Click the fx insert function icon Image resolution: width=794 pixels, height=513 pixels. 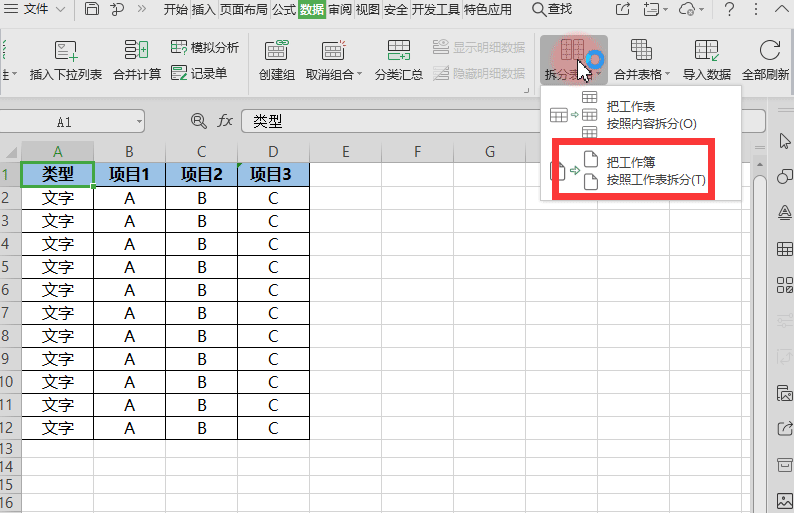[225, 121]
